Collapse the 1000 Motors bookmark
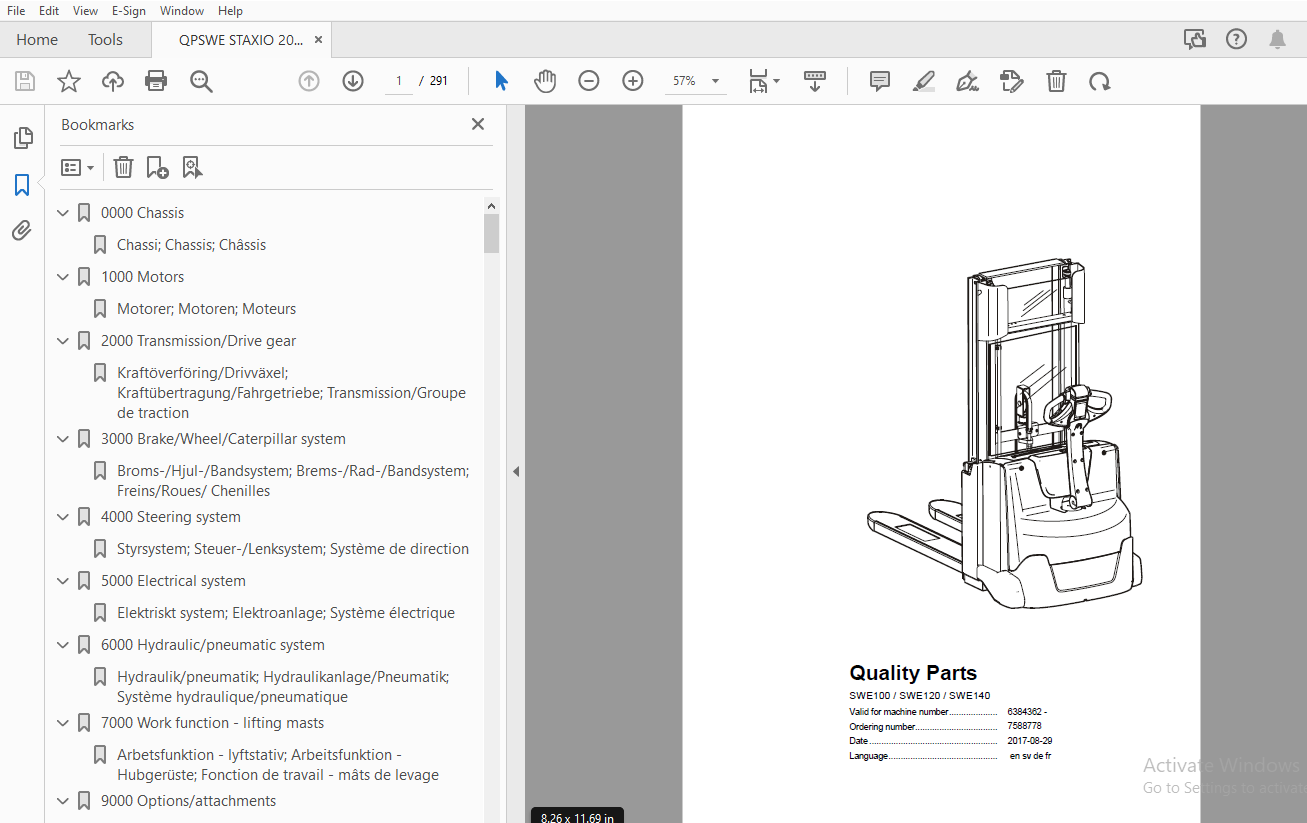This screenshot has height=823, width=1307. click(x=63, y=277)
